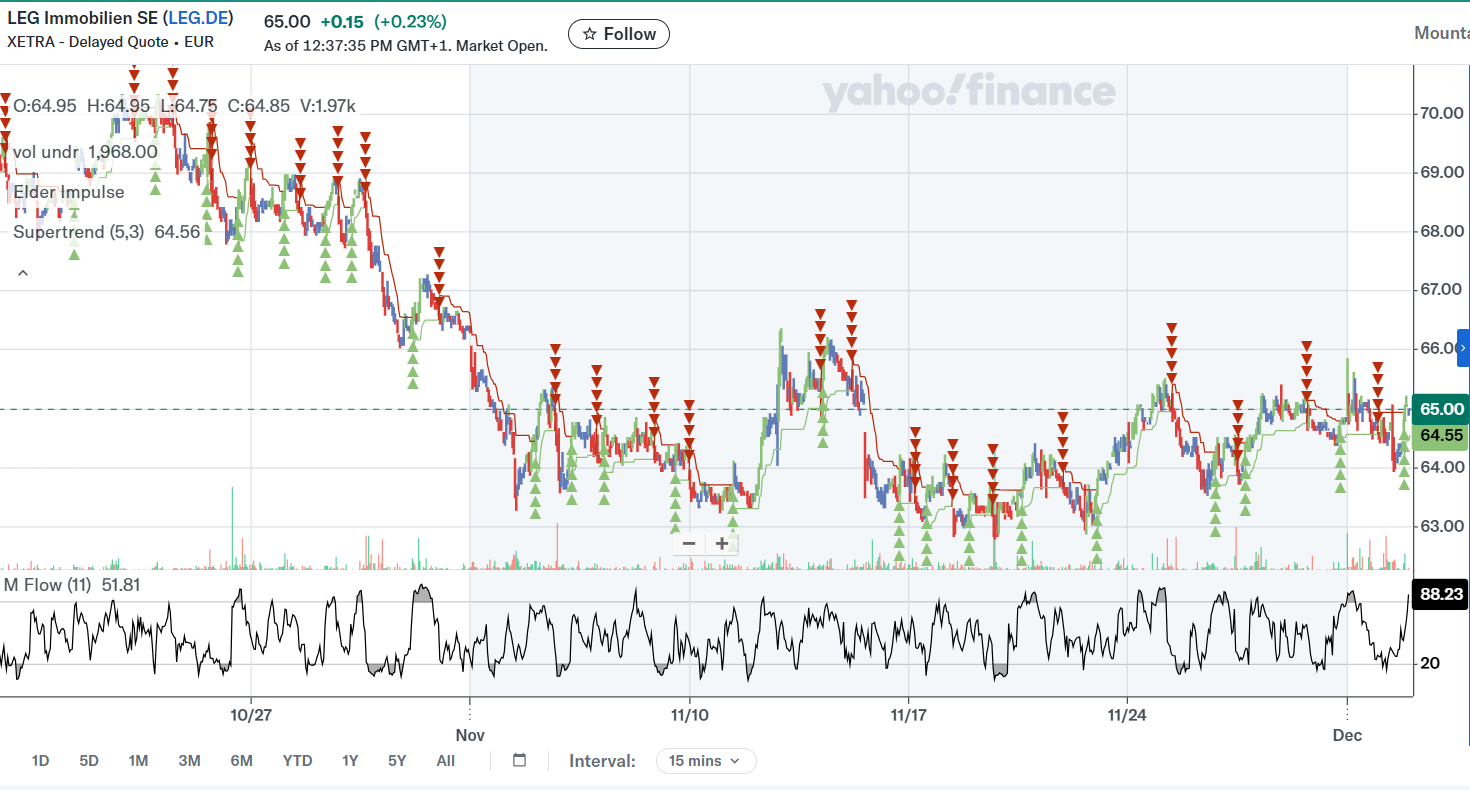1470x790 pixels.
Task: Click the chevron icon on the Interval selector
Action: tap(736, 761)
